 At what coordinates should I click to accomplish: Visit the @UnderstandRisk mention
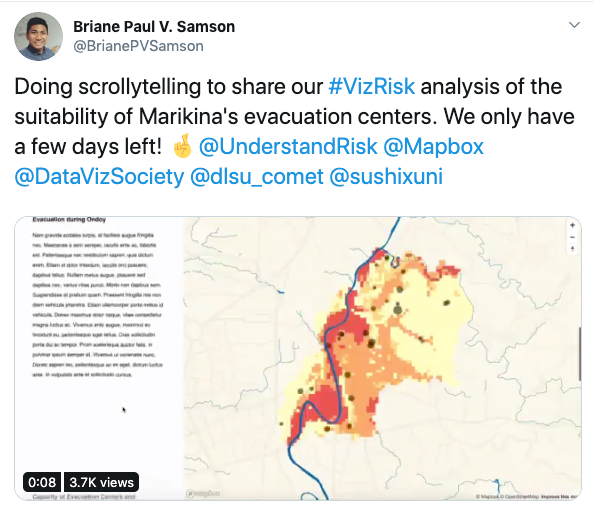click(x=288, y=147)
